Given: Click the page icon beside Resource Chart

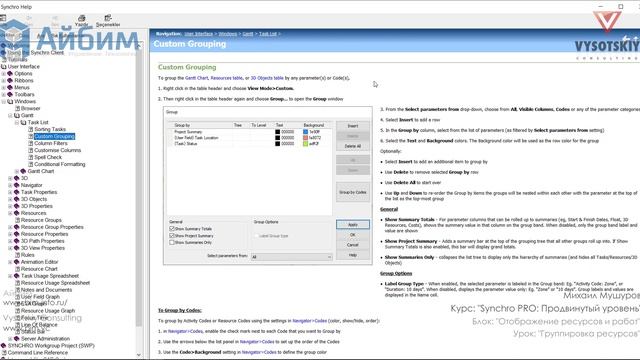Looking at the screenshot, I should [x=18, y=269].
